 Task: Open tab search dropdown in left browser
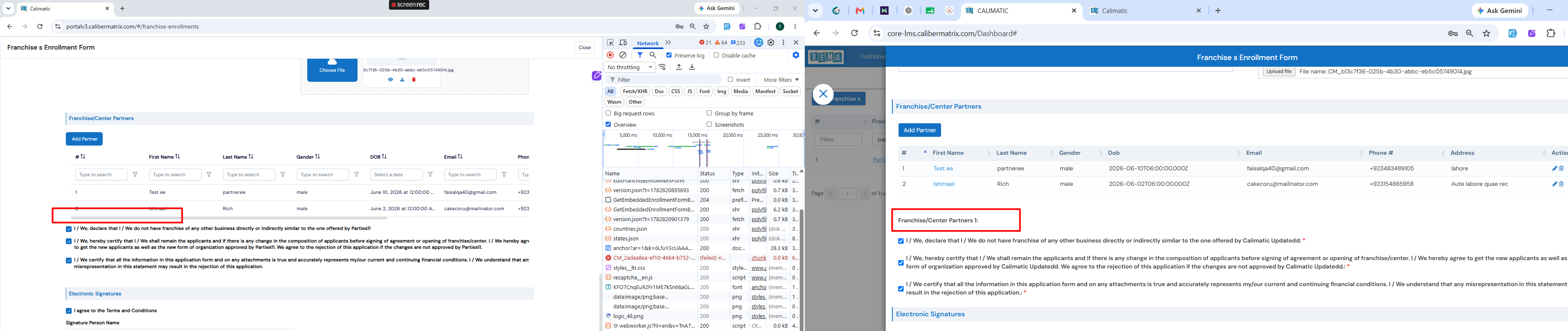[x=8, y=8]
